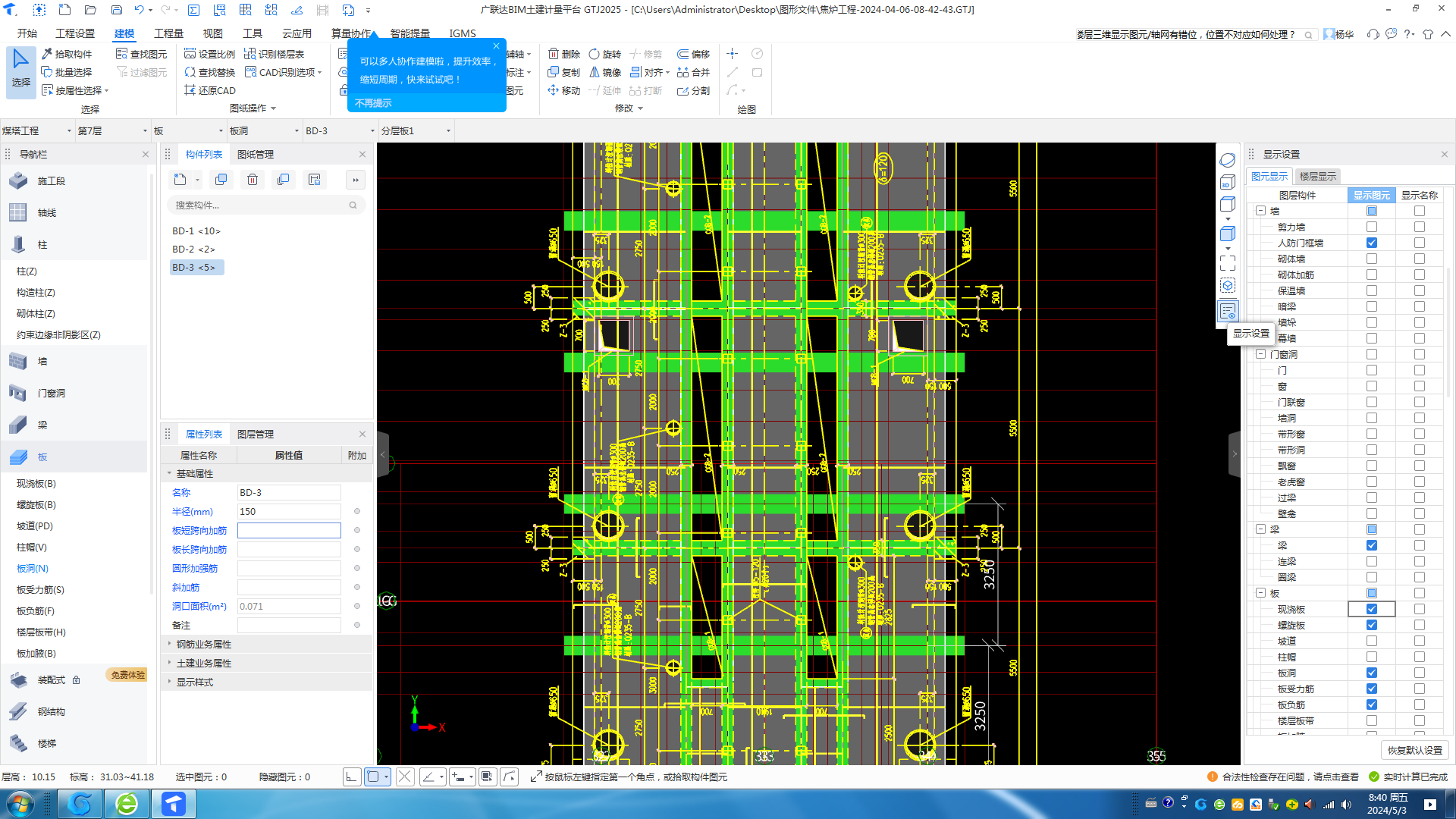1456x819 pixels.
Task: Toggle 现浇板 display checkbox
Action: point(1372,610)
